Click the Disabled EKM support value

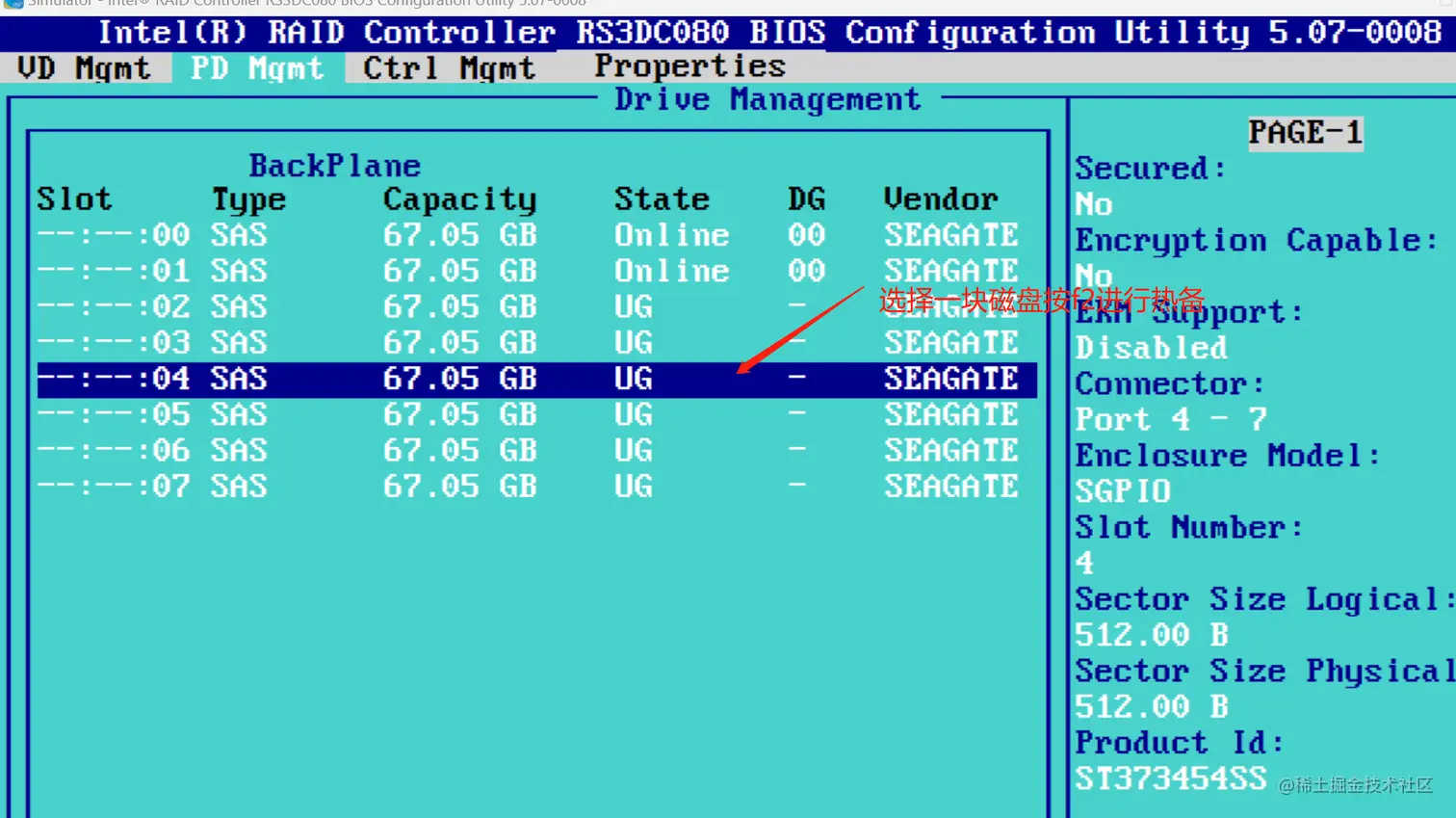coord(1152,348)
